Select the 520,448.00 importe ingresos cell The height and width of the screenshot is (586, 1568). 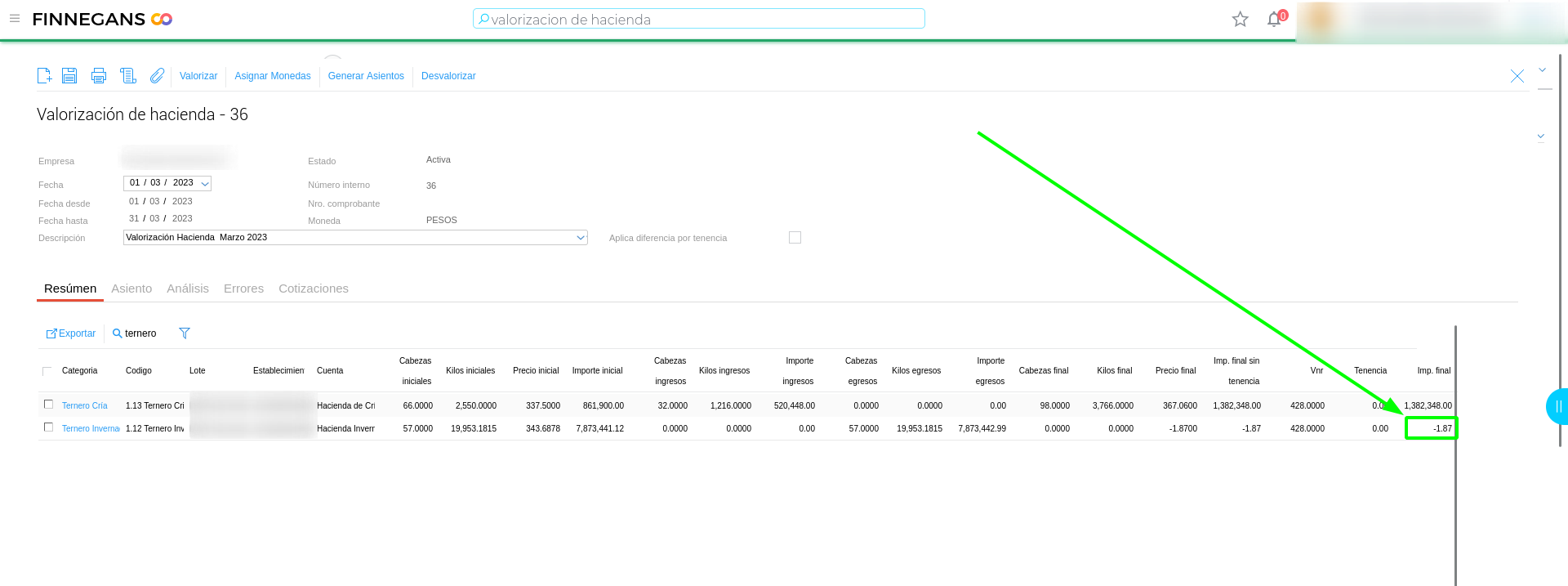coord(795,406)
